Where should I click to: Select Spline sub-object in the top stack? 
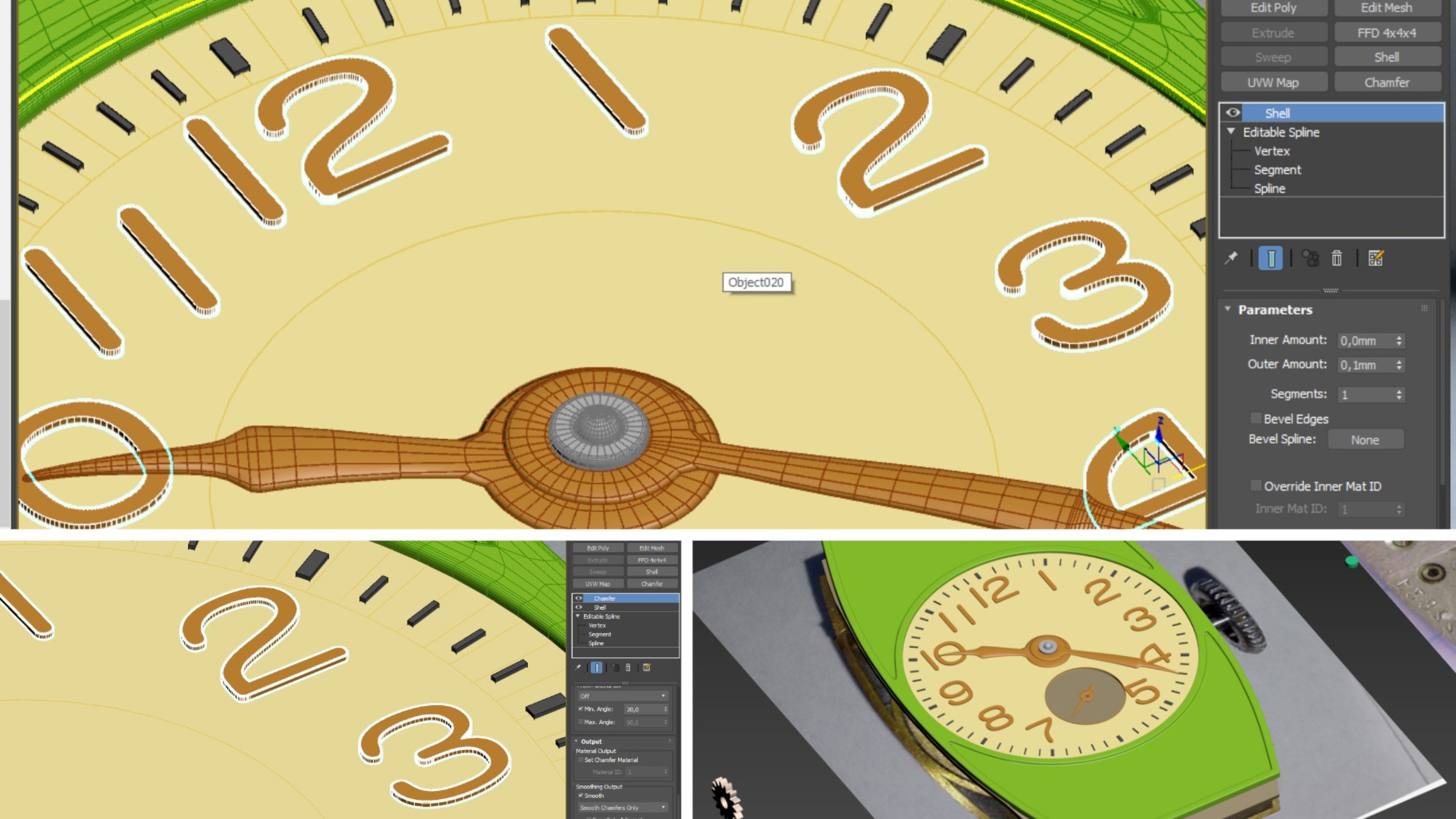pos(1270,188)
